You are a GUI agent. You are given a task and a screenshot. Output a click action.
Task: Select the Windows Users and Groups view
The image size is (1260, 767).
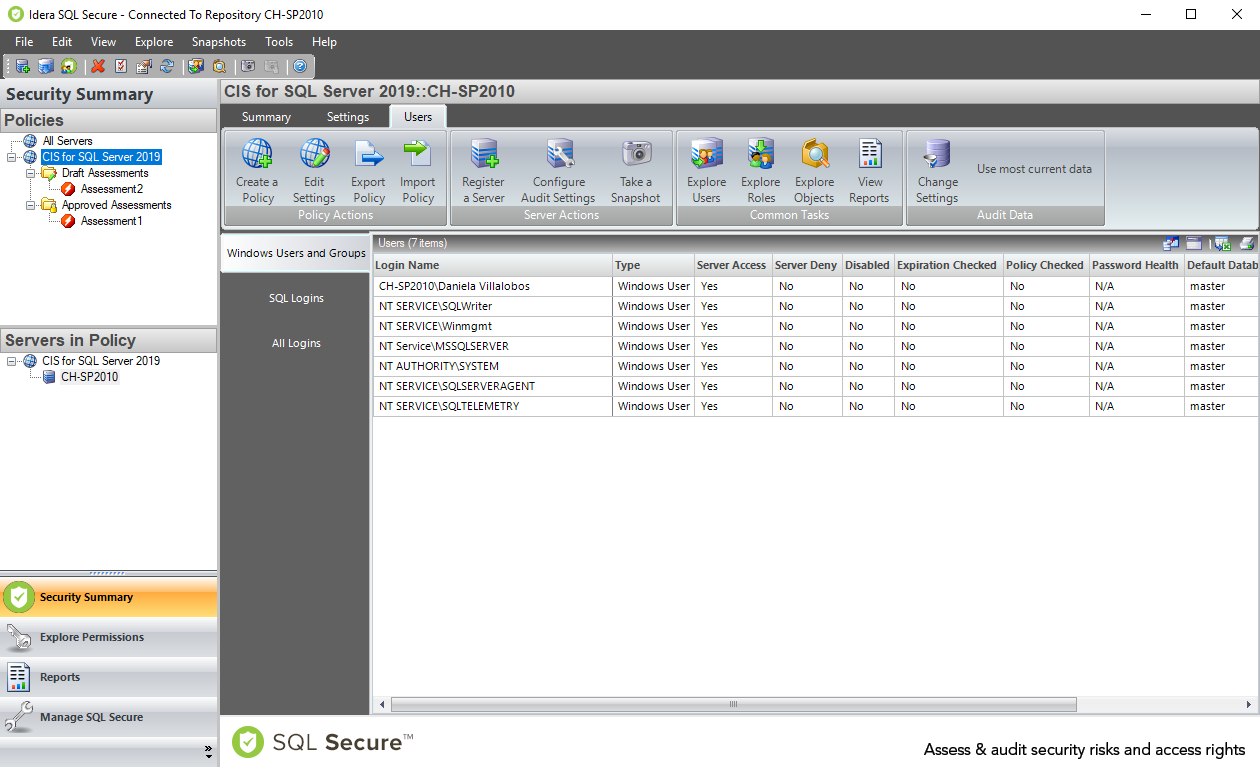pyautogui.click(x=296, y=253)
